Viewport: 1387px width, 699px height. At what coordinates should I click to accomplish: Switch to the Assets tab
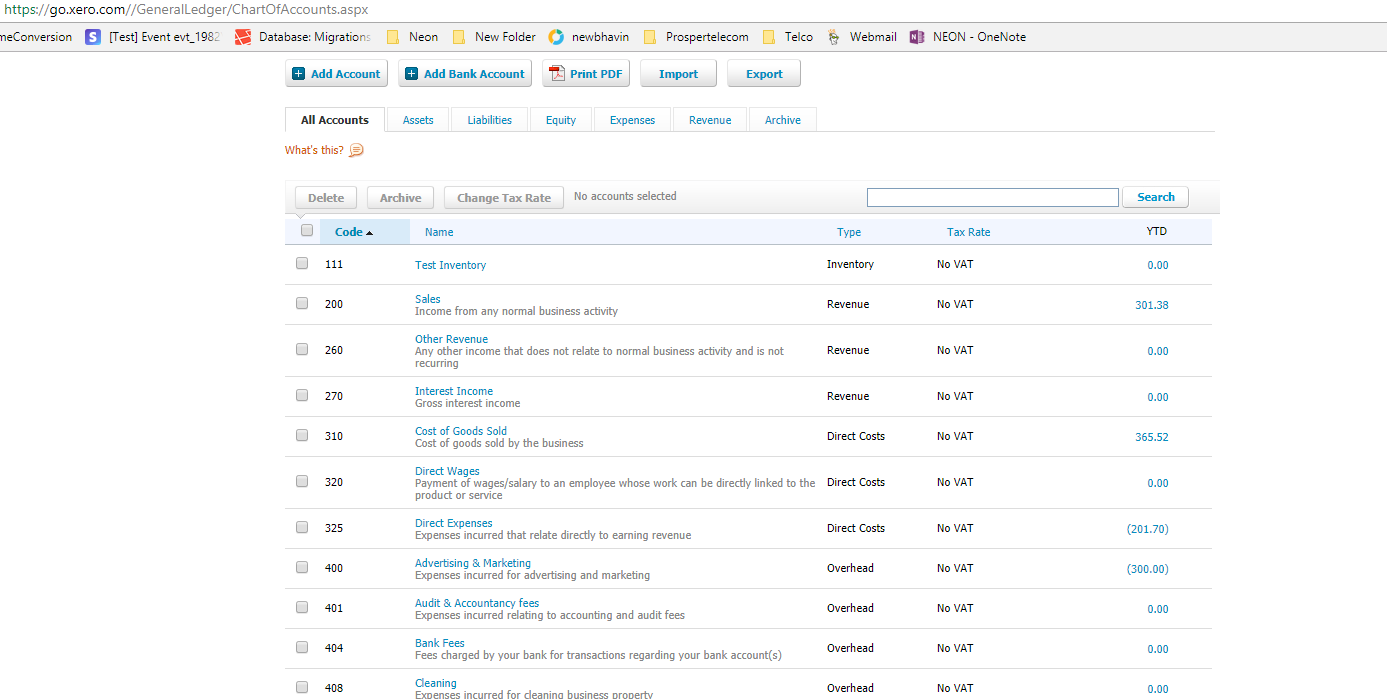(417, 119)
